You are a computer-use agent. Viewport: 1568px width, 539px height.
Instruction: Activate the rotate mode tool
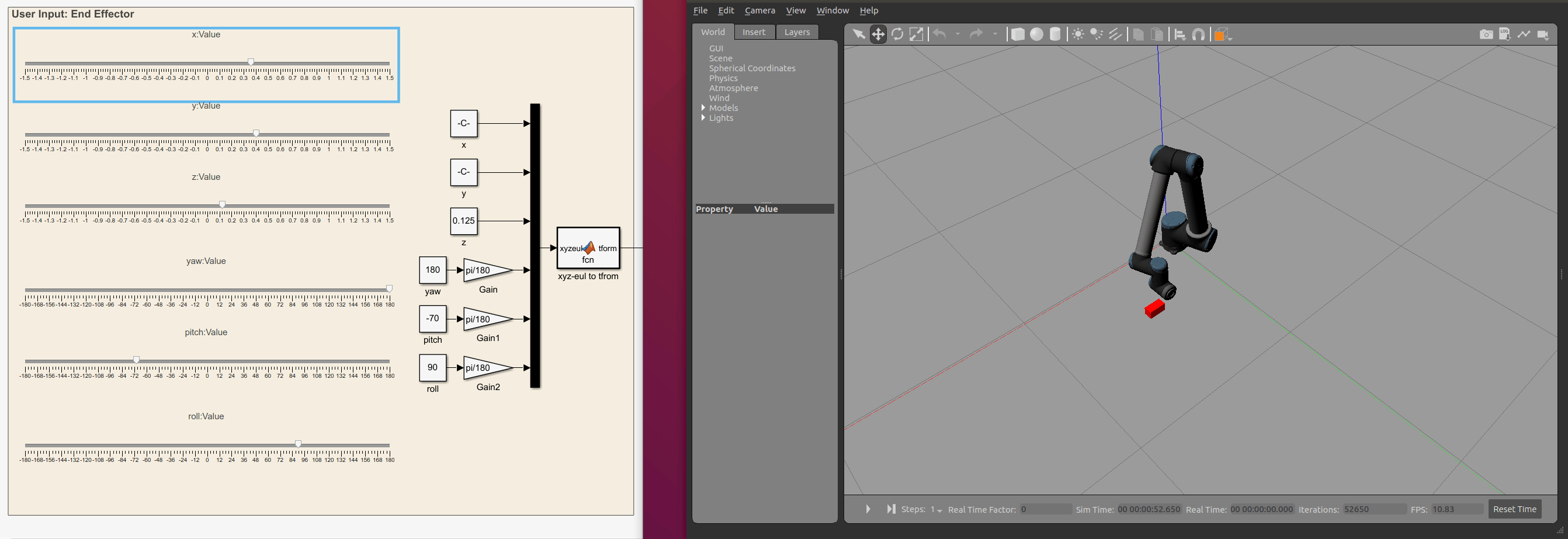point(897,34)
